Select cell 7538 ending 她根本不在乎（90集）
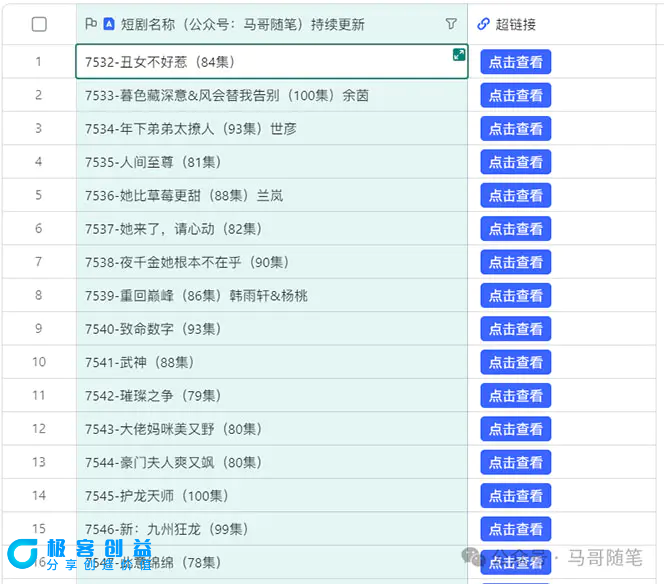Viewport: 664px width, 584px height. 272,262
